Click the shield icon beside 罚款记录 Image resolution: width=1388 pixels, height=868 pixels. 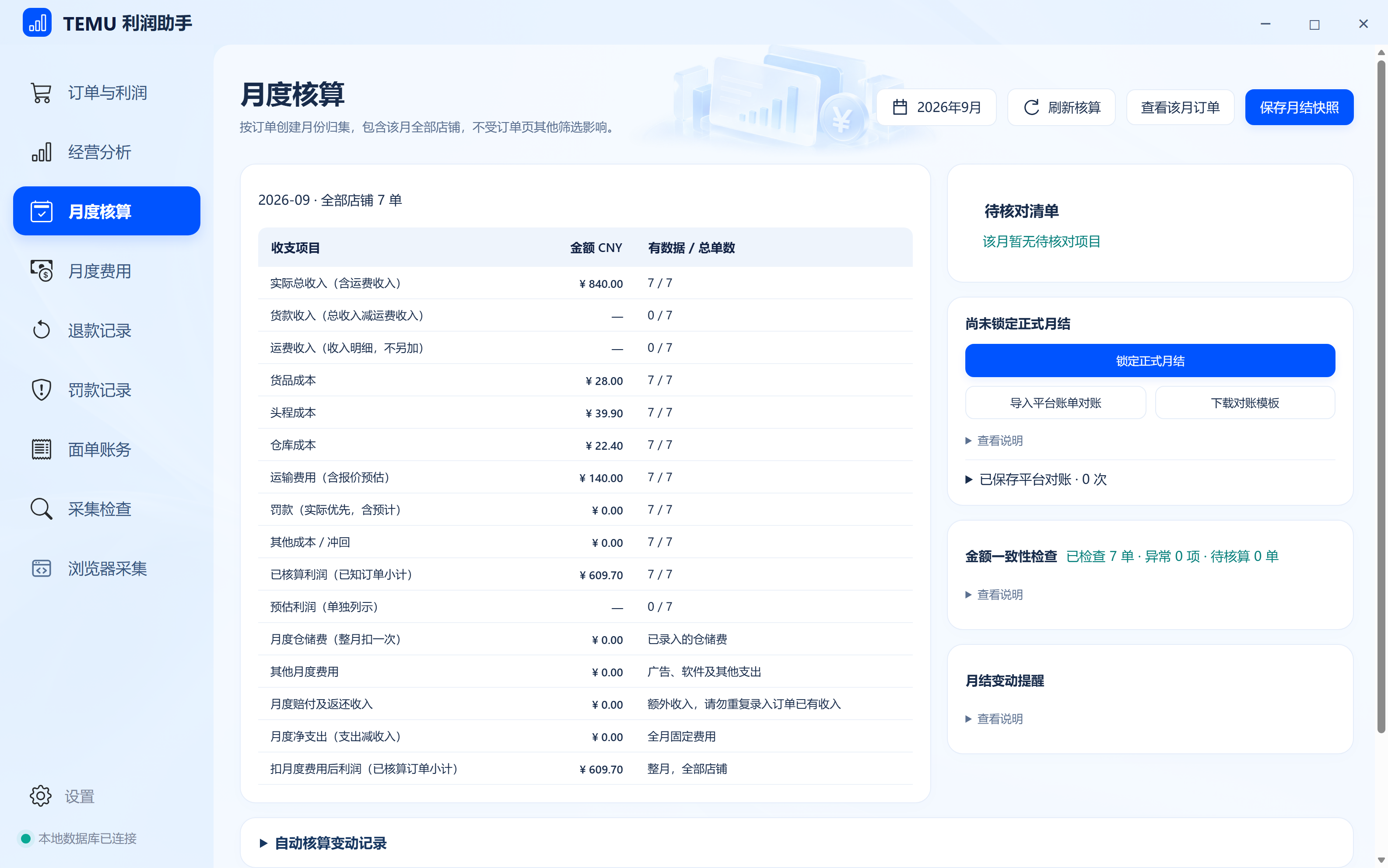pyautogui.click(x=41, y=390)
